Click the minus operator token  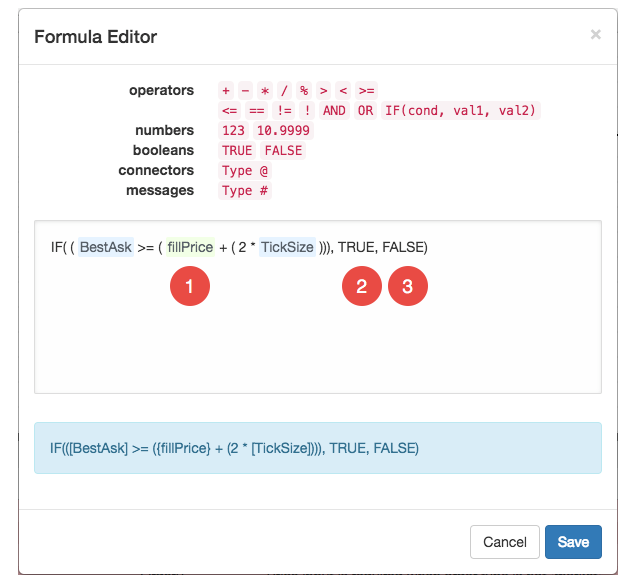[245, 91]
